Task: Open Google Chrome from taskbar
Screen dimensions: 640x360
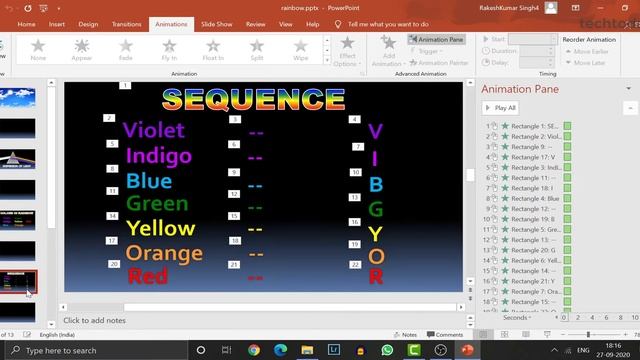Action: click(x=254, y=350)
